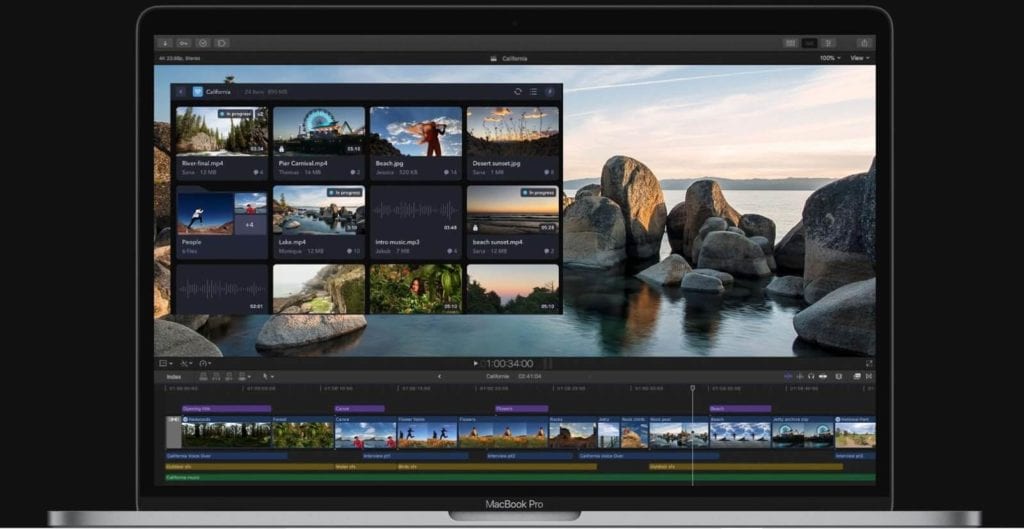Click the lock icon on Pier Carnival.mp4
The height and width of the screenshot is (529, 1024).
pyautogui.click(x=281, y=149)
